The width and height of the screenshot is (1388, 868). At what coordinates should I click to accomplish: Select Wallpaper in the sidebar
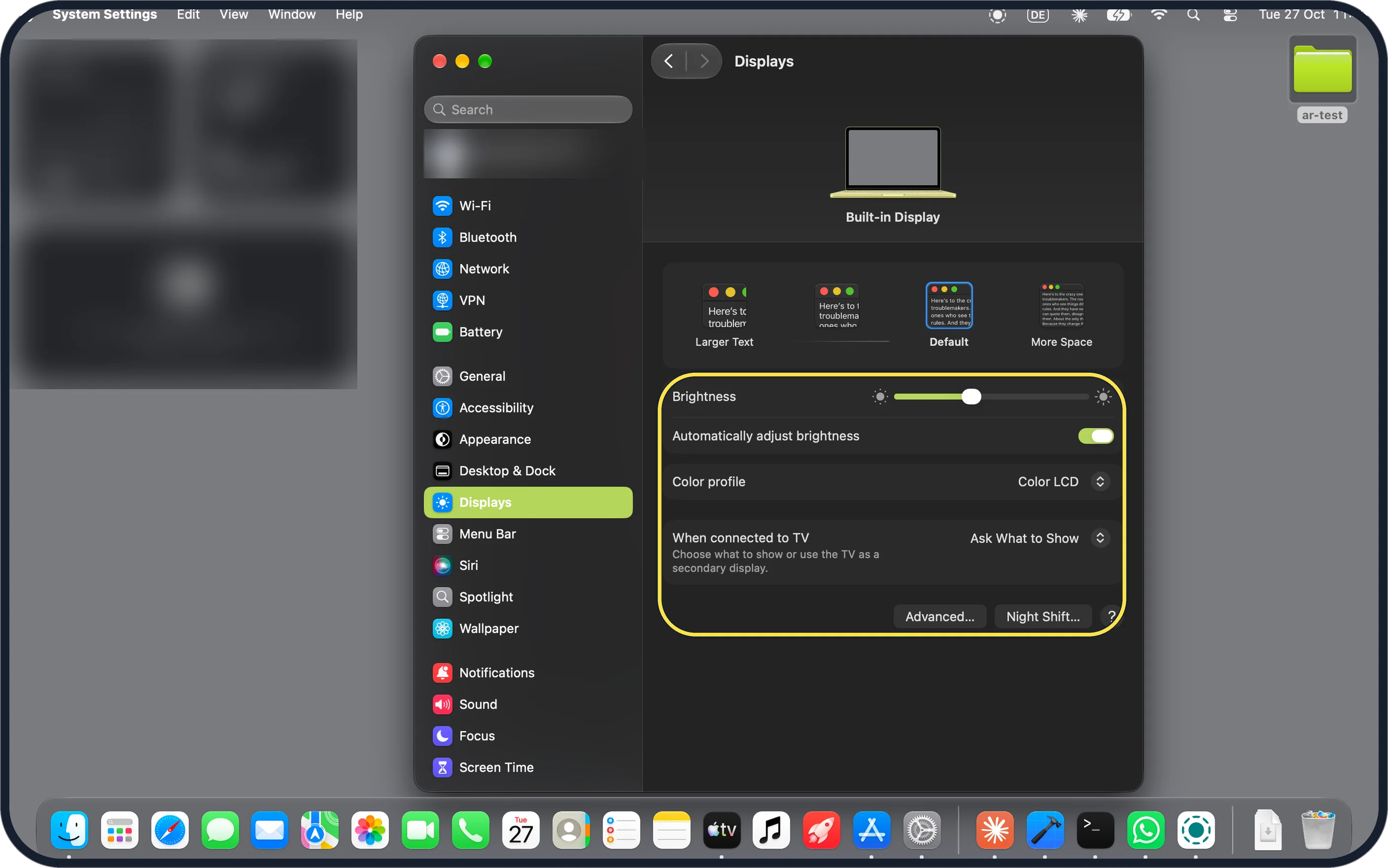528,629
